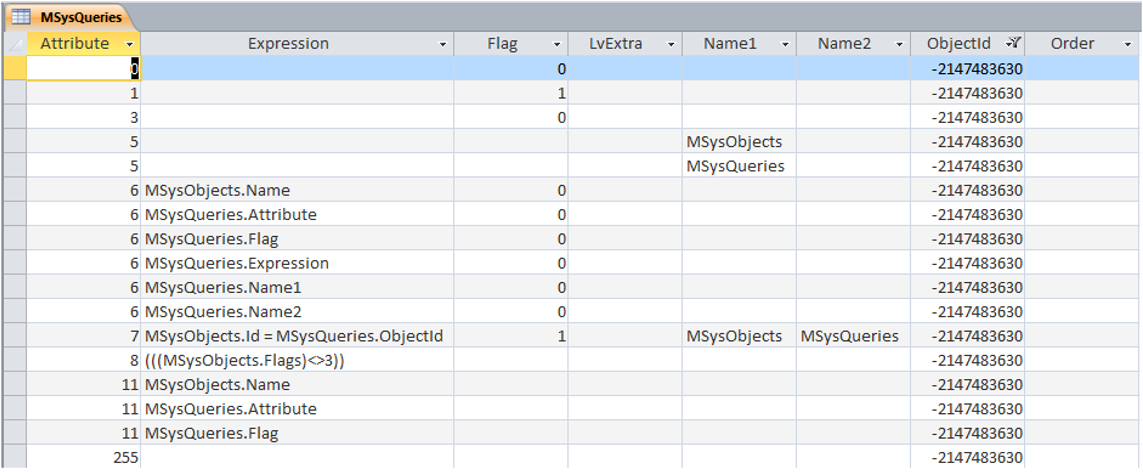Image resolution: width=1143 pixels, height=472 pixels.
Task: Click Flag cell with 0 in Attribute 3 row
Action: tap(511, 117)
